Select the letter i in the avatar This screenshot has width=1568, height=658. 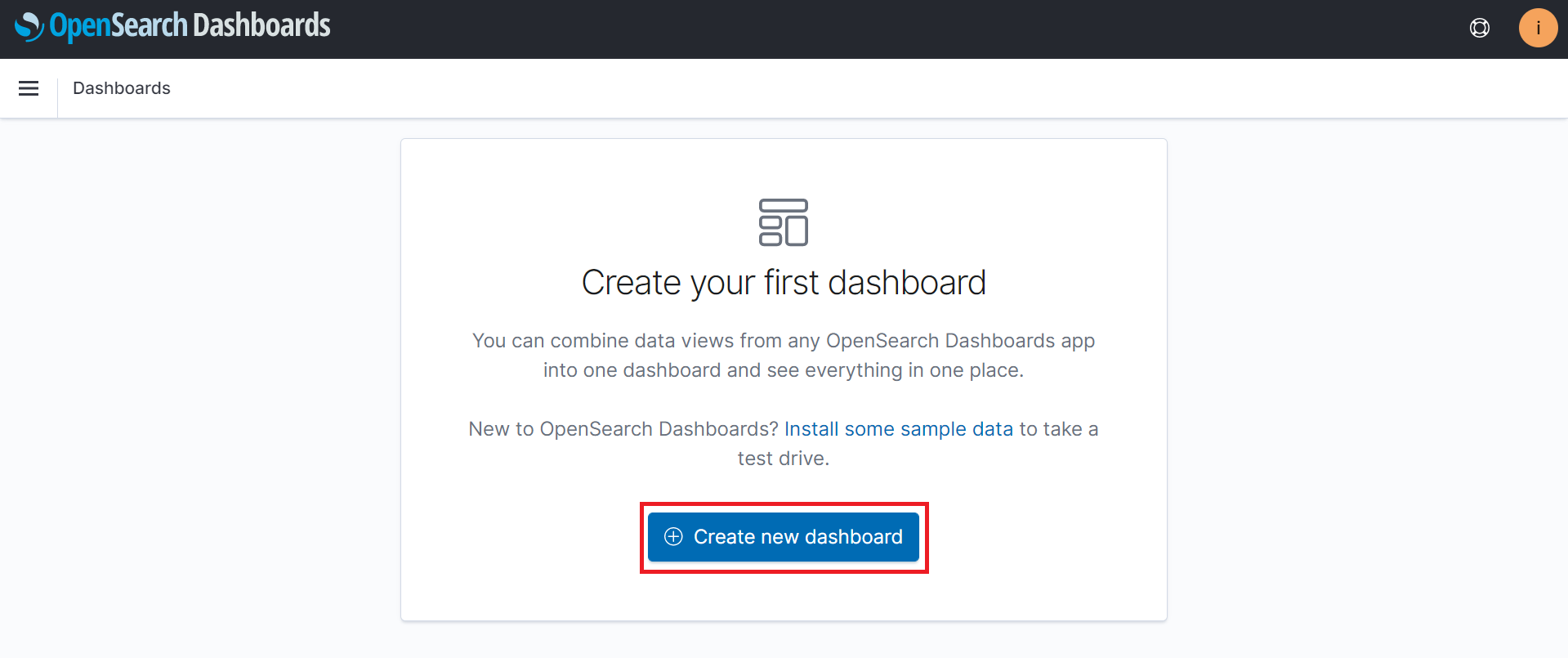tap(1538, 28)
